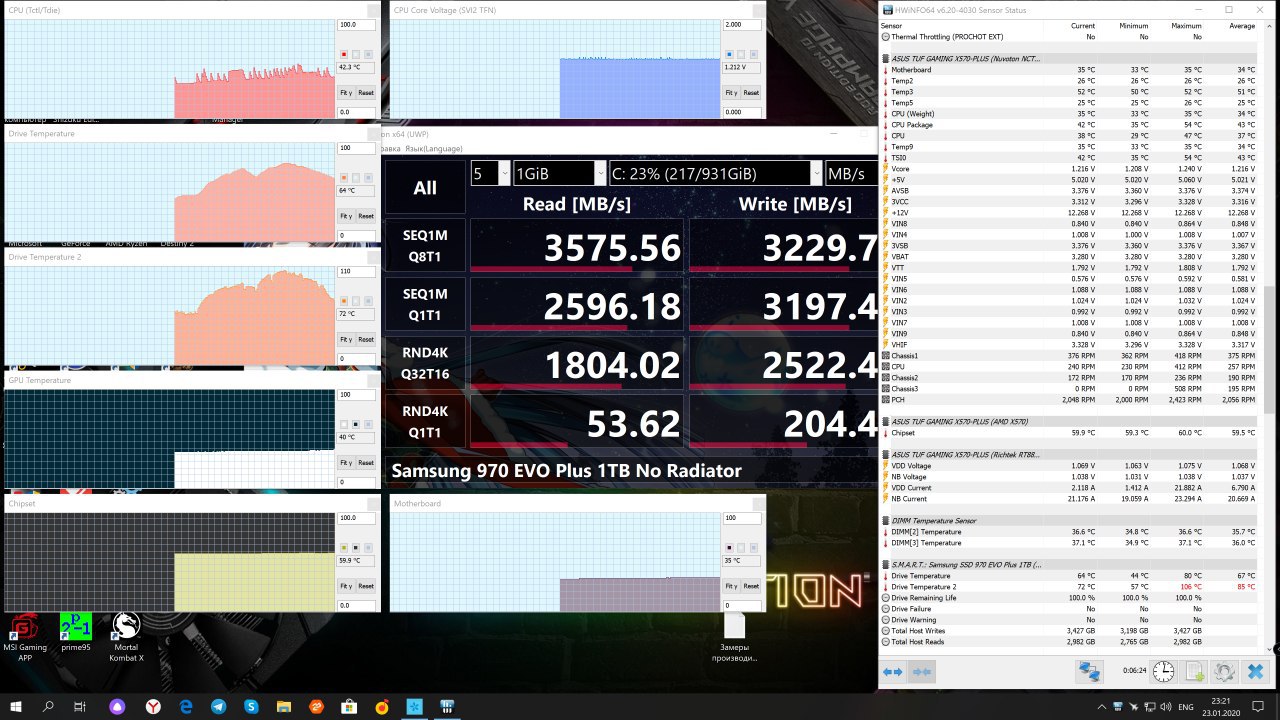Switch input language via ENG indicator

point(1186,707)
